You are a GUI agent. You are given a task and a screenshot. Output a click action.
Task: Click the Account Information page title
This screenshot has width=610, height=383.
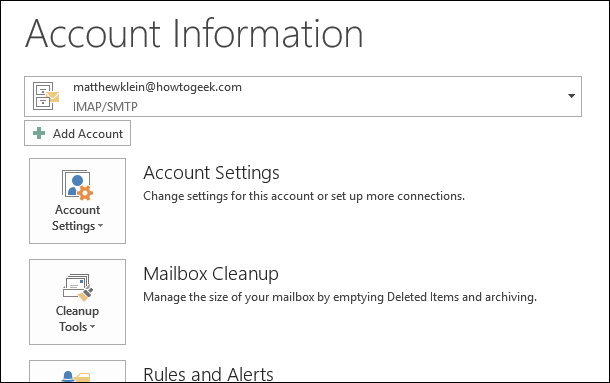[x=194, y=34]
